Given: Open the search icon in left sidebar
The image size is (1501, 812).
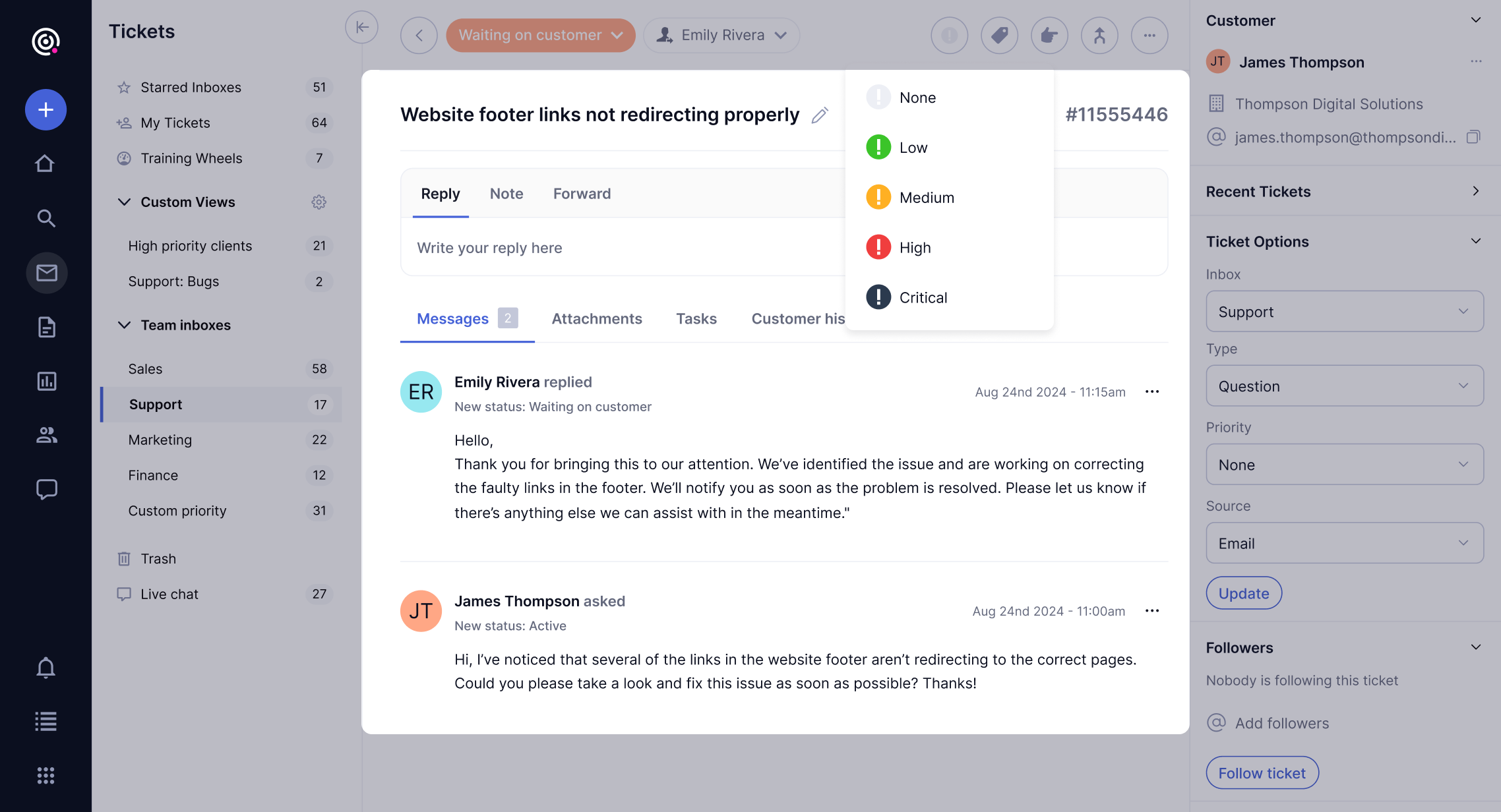Looking at the screenshot, I should click(x=46, y=217).
